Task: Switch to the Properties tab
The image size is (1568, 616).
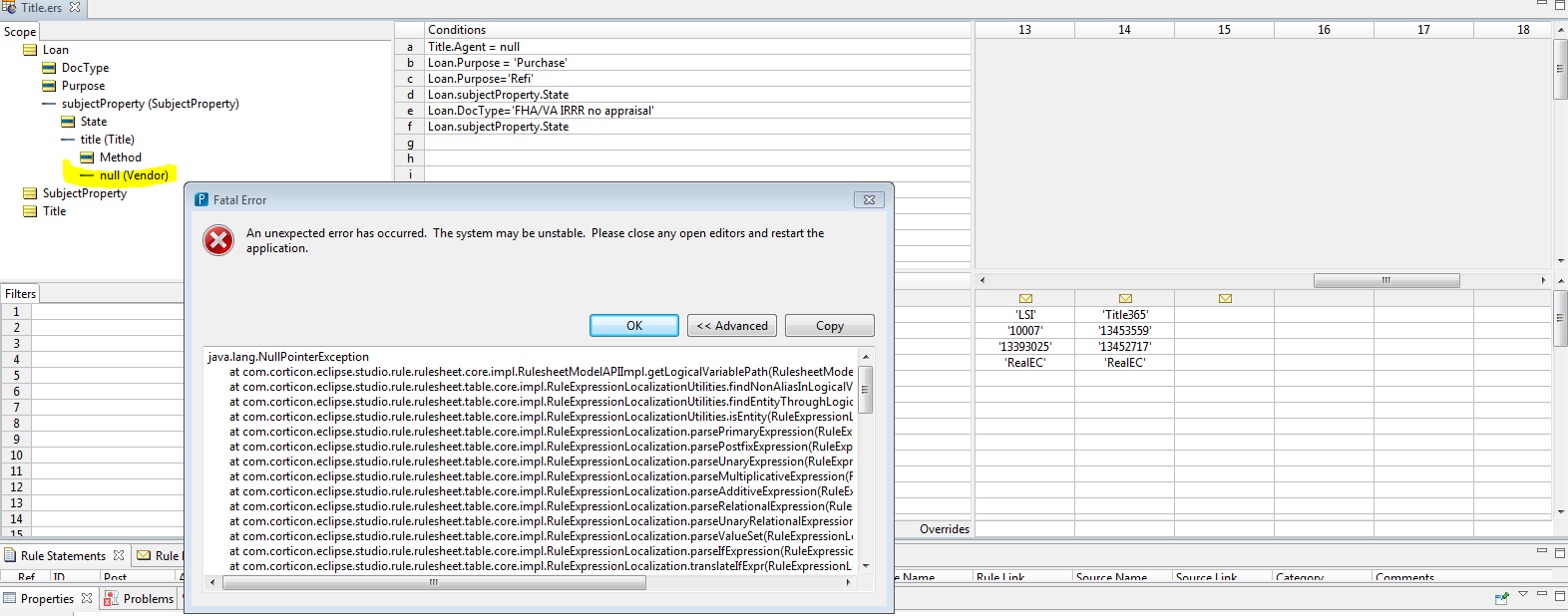Action: [47, 598]
